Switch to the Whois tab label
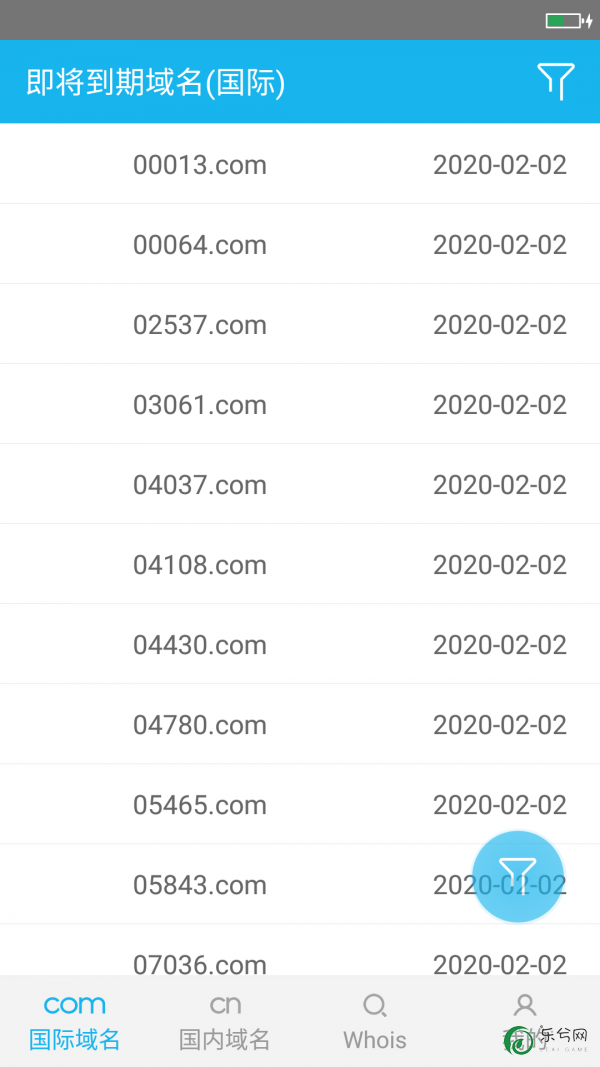This screenshot has width=600, height=1067. pos(375,1040)
